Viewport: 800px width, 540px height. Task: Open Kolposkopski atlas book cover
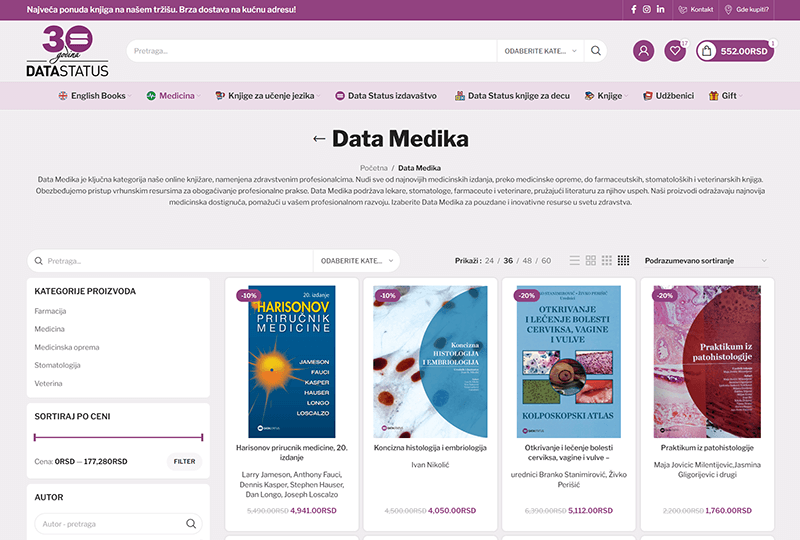(569, 361)
